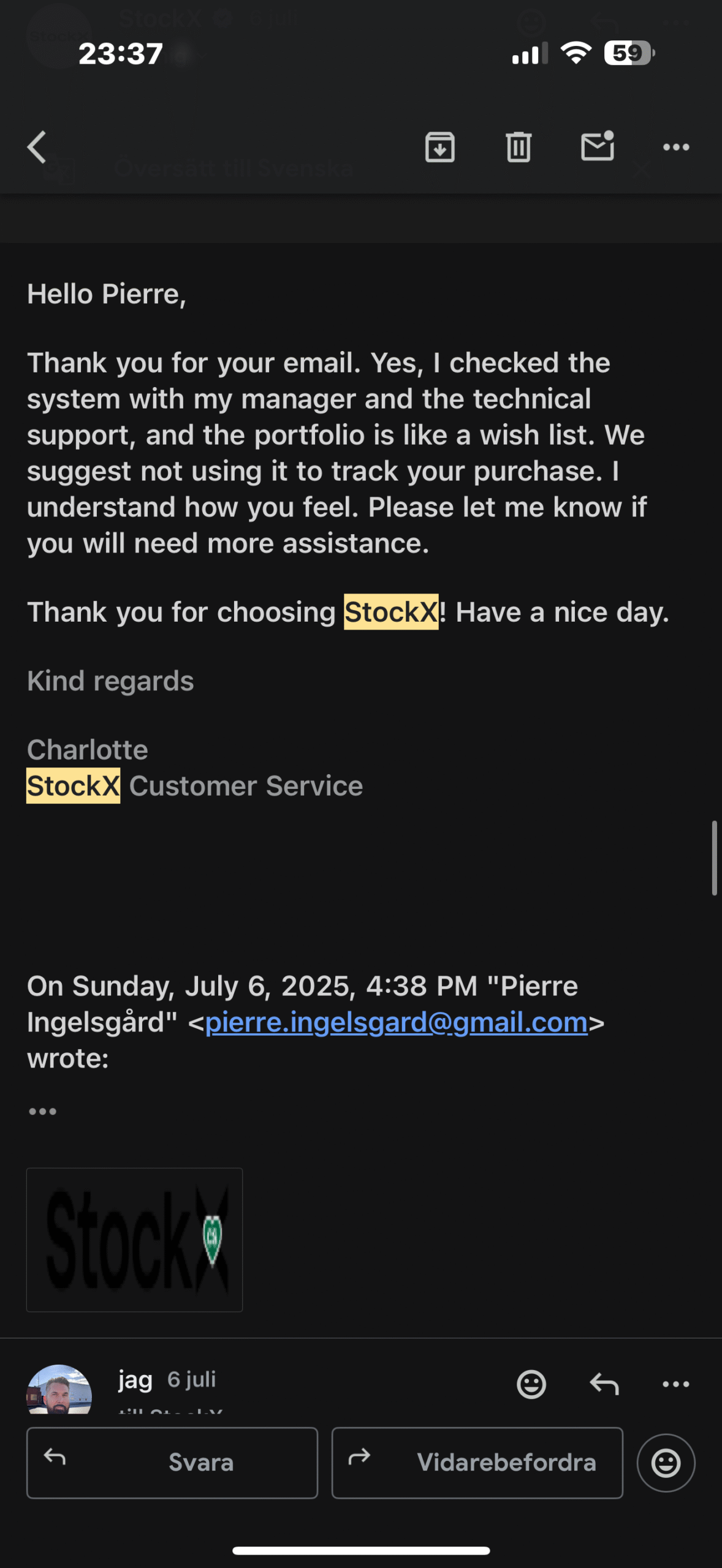The height and width of the screenshot is (1568, 722).
Task: Grab the vertical scrollbar indicator
Action: pos(714,858)
